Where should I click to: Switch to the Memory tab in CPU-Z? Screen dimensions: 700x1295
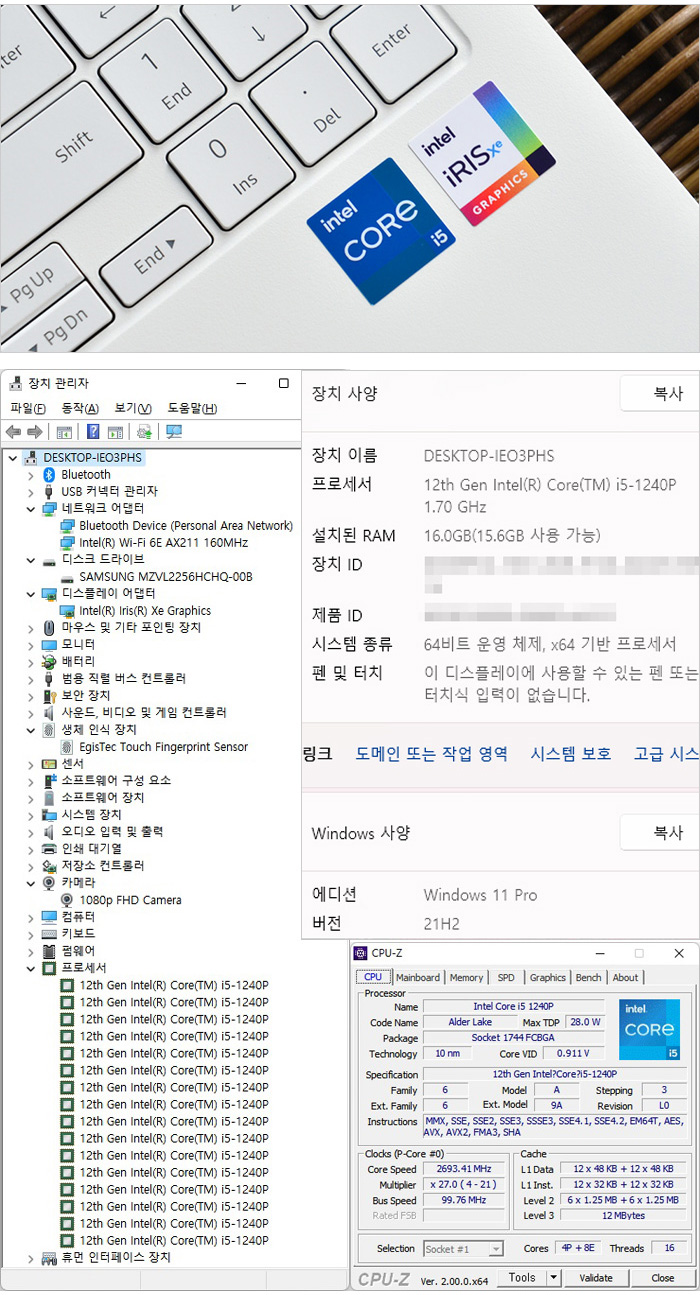coord(466,978)
